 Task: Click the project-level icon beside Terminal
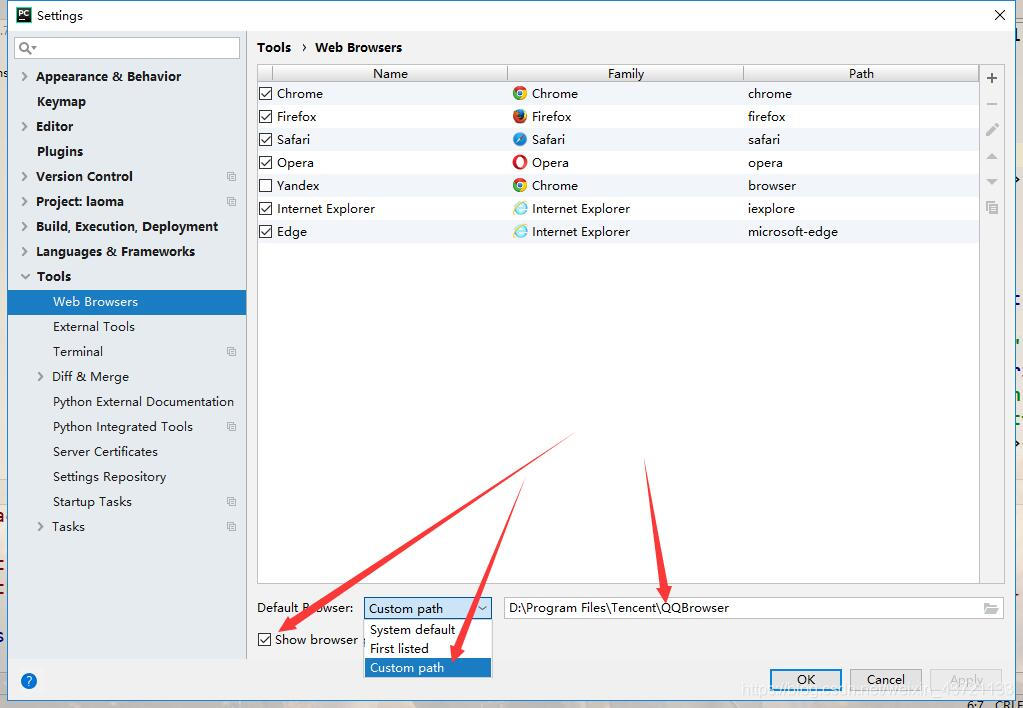[x=231, y=351]
